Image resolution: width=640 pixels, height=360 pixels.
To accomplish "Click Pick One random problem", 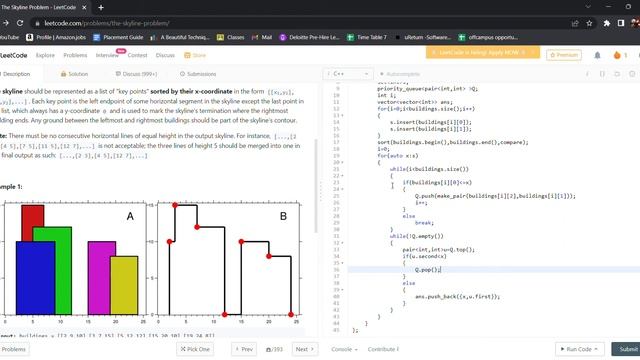I will (x=195, y=349).
